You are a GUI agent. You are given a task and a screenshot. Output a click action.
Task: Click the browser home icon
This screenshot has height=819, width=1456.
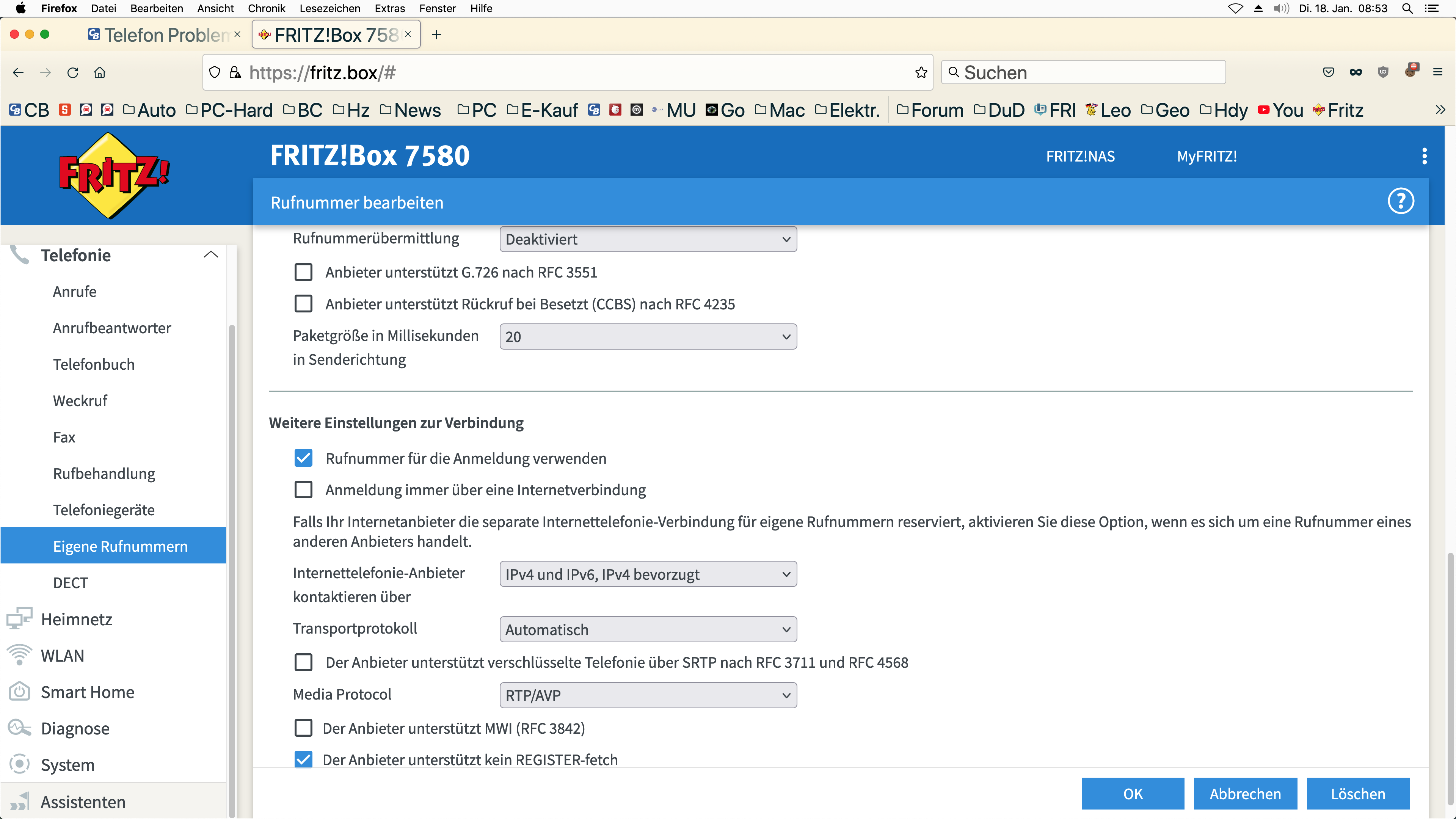(x=100, y=72)
